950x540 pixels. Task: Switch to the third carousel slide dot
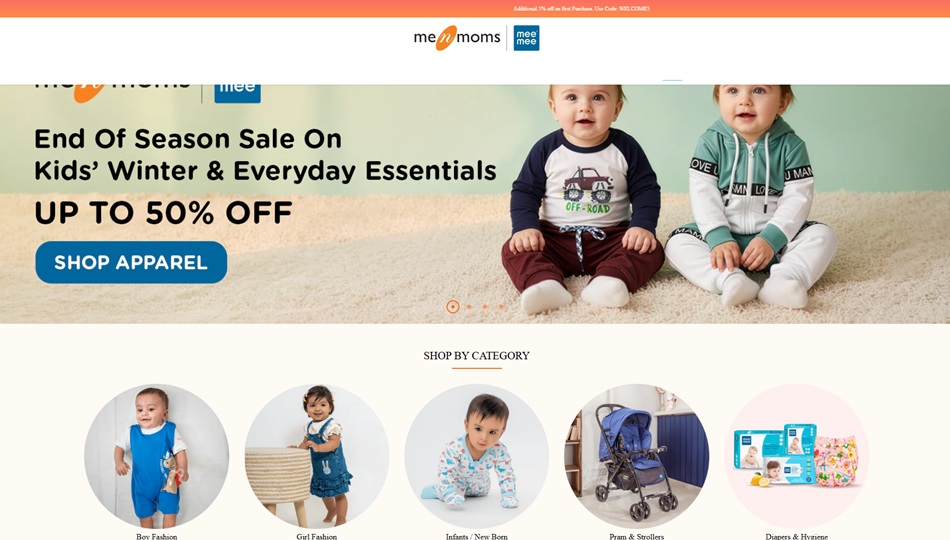pos(485,307)
